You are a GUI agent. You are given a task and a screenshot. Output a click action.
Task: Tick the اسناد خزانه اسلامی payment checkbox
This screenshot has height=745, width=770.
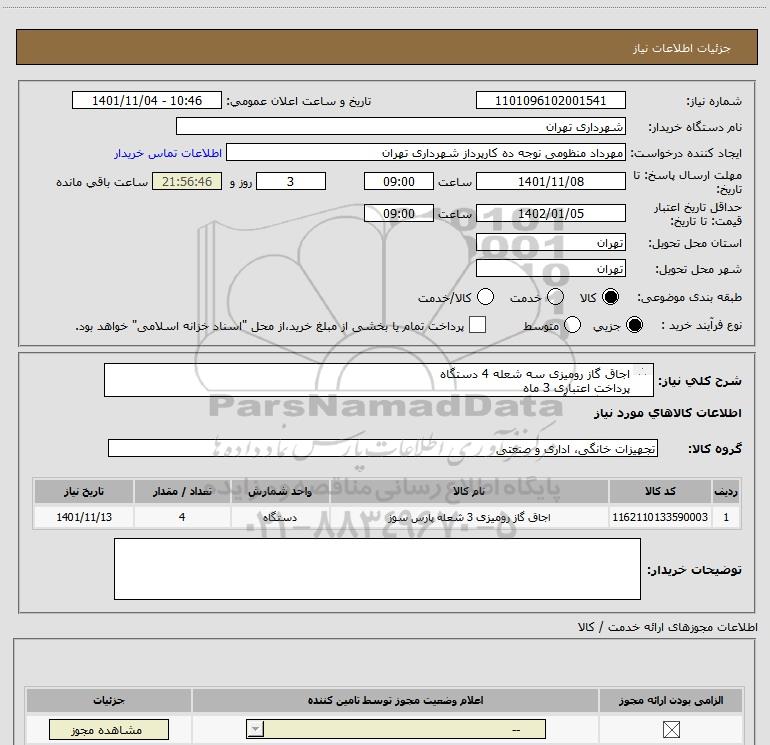[x=477, y=325]
